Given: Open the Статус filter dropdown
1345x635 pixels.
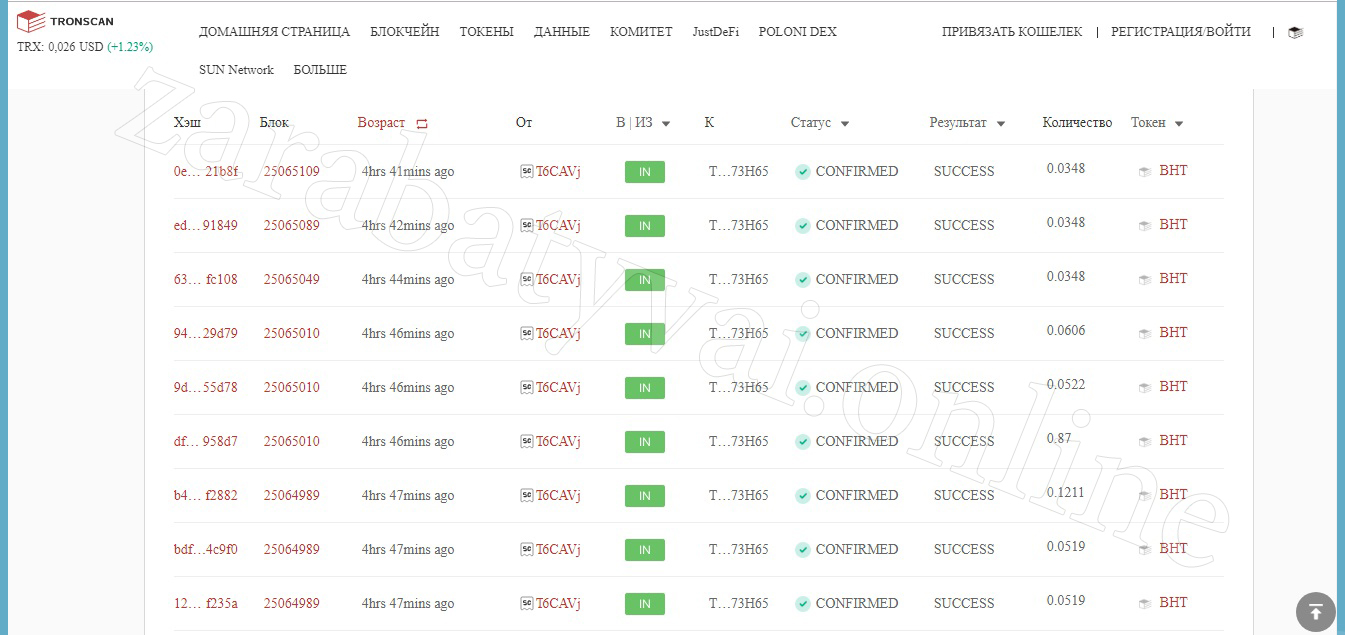Looking at the screenshot, I should tap(845, 124).
